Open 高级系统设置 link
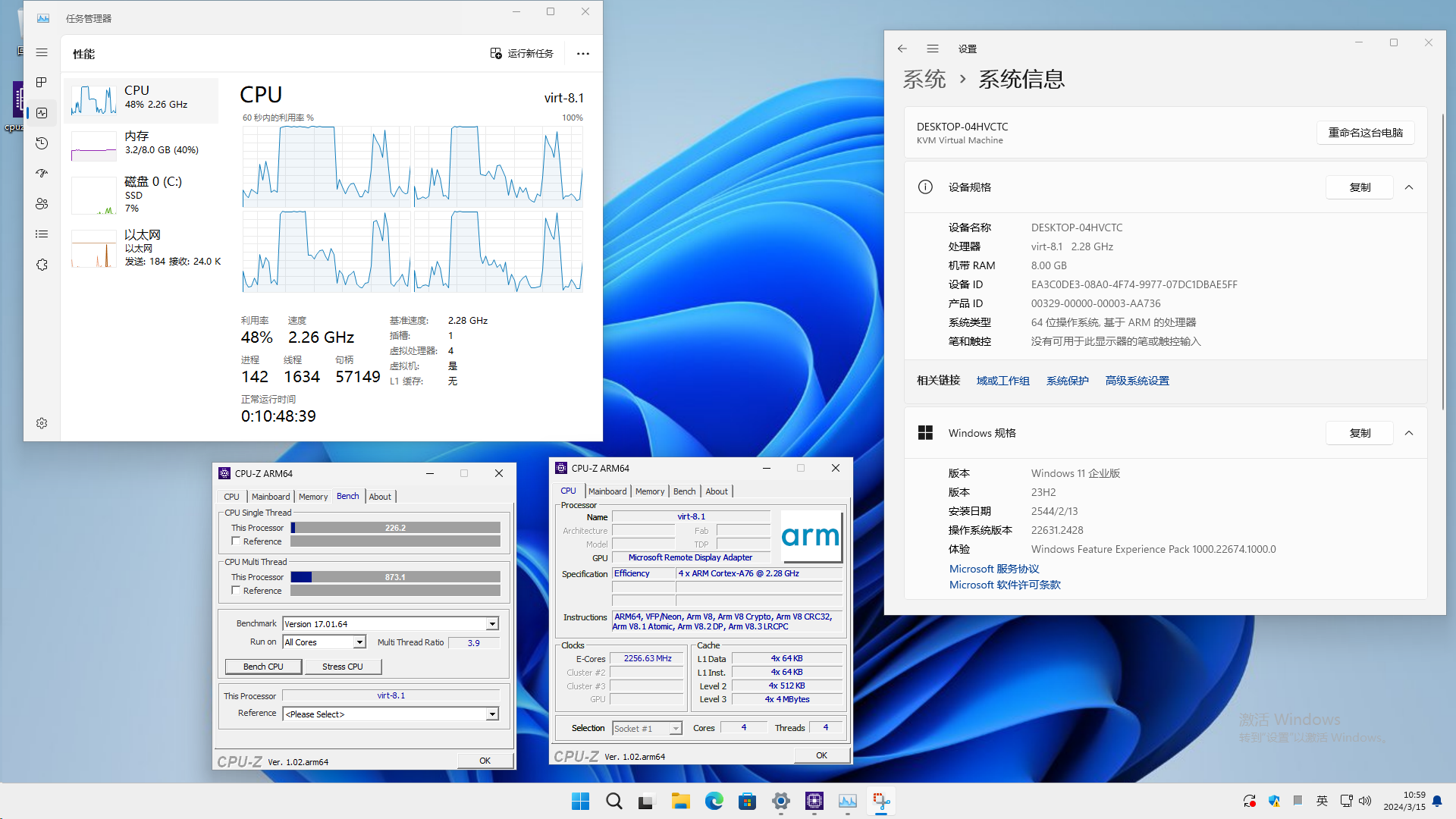This screenshot has height=819, width=1456. click(x=1137, y=381)
